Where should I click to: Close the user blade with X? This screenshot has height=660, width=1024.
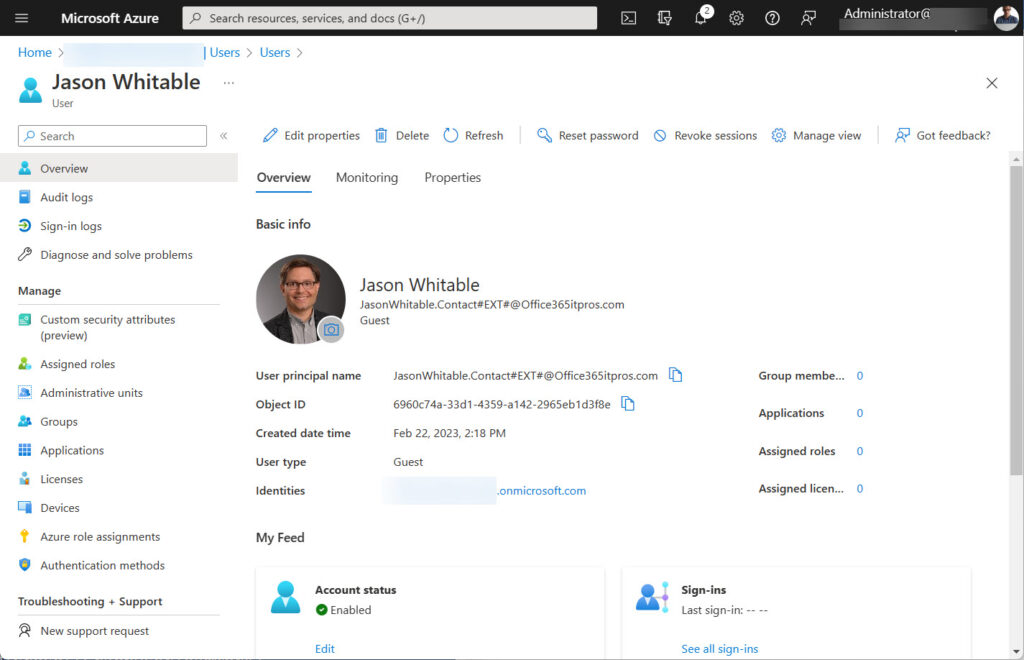pyautogui.click(x=991, y=83)
